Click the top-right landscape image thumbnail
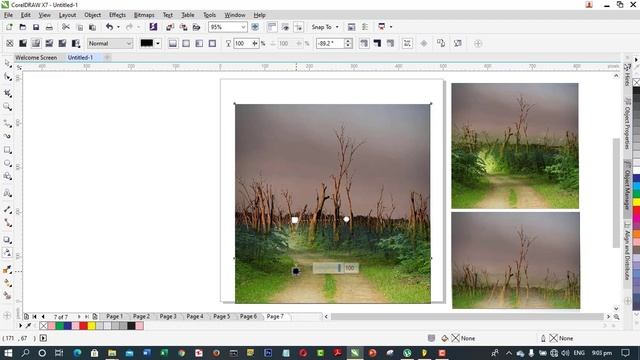 click(x=515, y=146)
